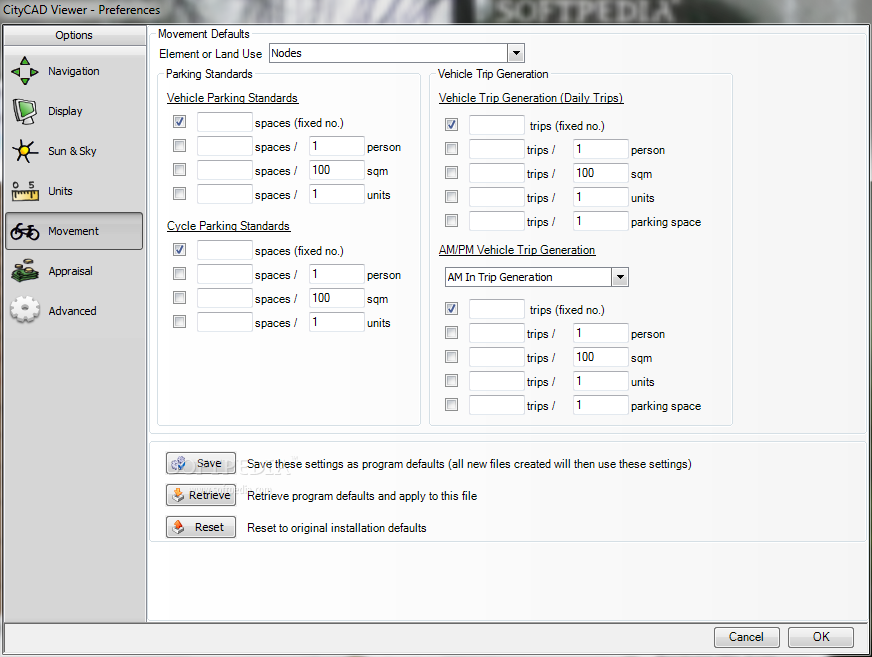Click Retrieve program defaults button
872x657 pixels.
[x=201, y=495]
